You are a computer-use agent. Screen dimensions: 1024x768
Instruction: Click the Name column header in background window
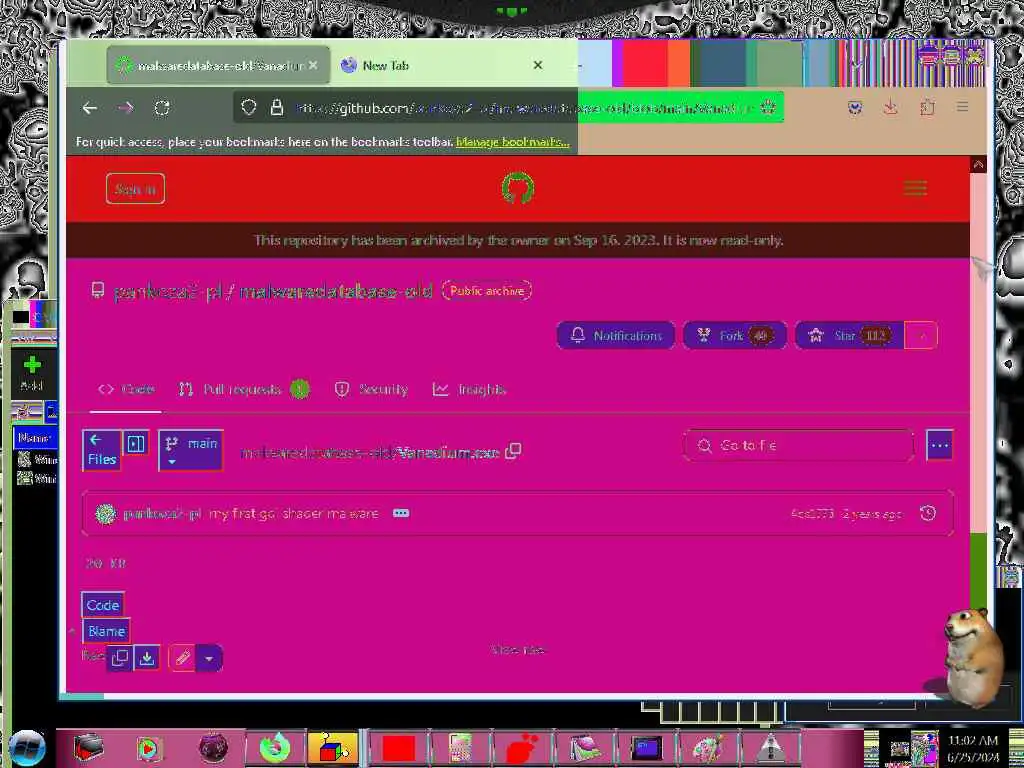click(x=34, y=438)
